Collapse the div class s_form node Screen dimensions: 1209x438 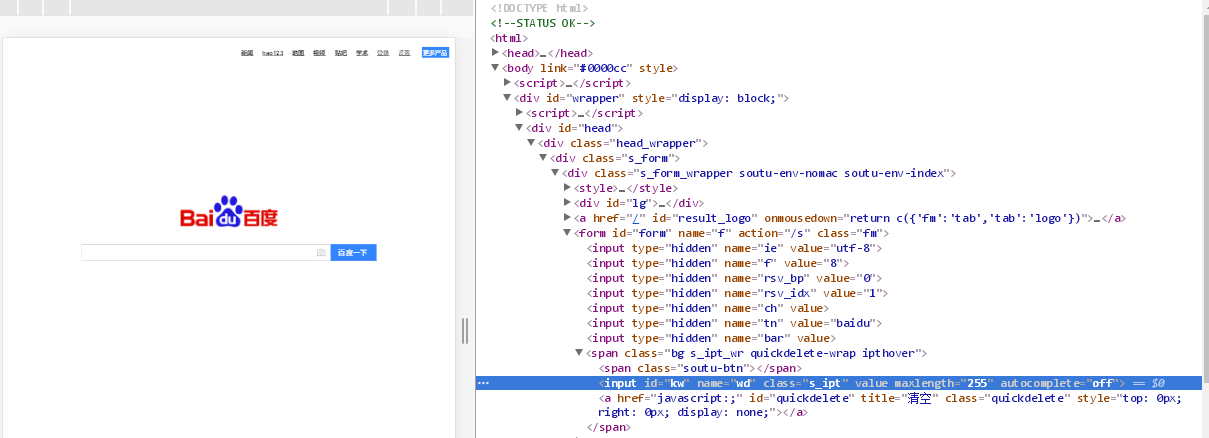[x=544, y=158]
